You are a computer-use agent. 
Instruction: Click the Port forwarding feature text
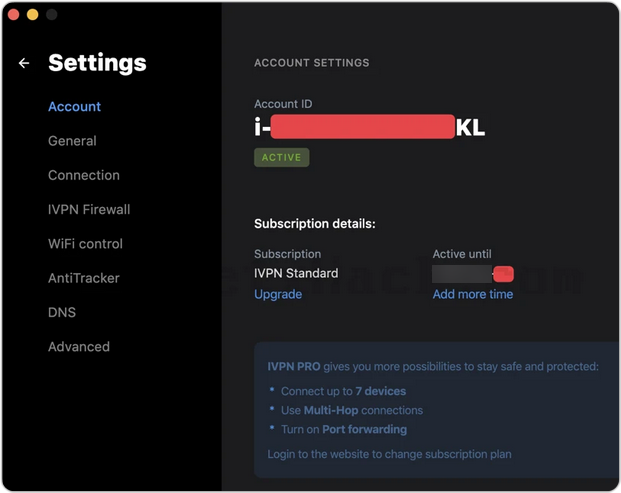tap(364, 429)
